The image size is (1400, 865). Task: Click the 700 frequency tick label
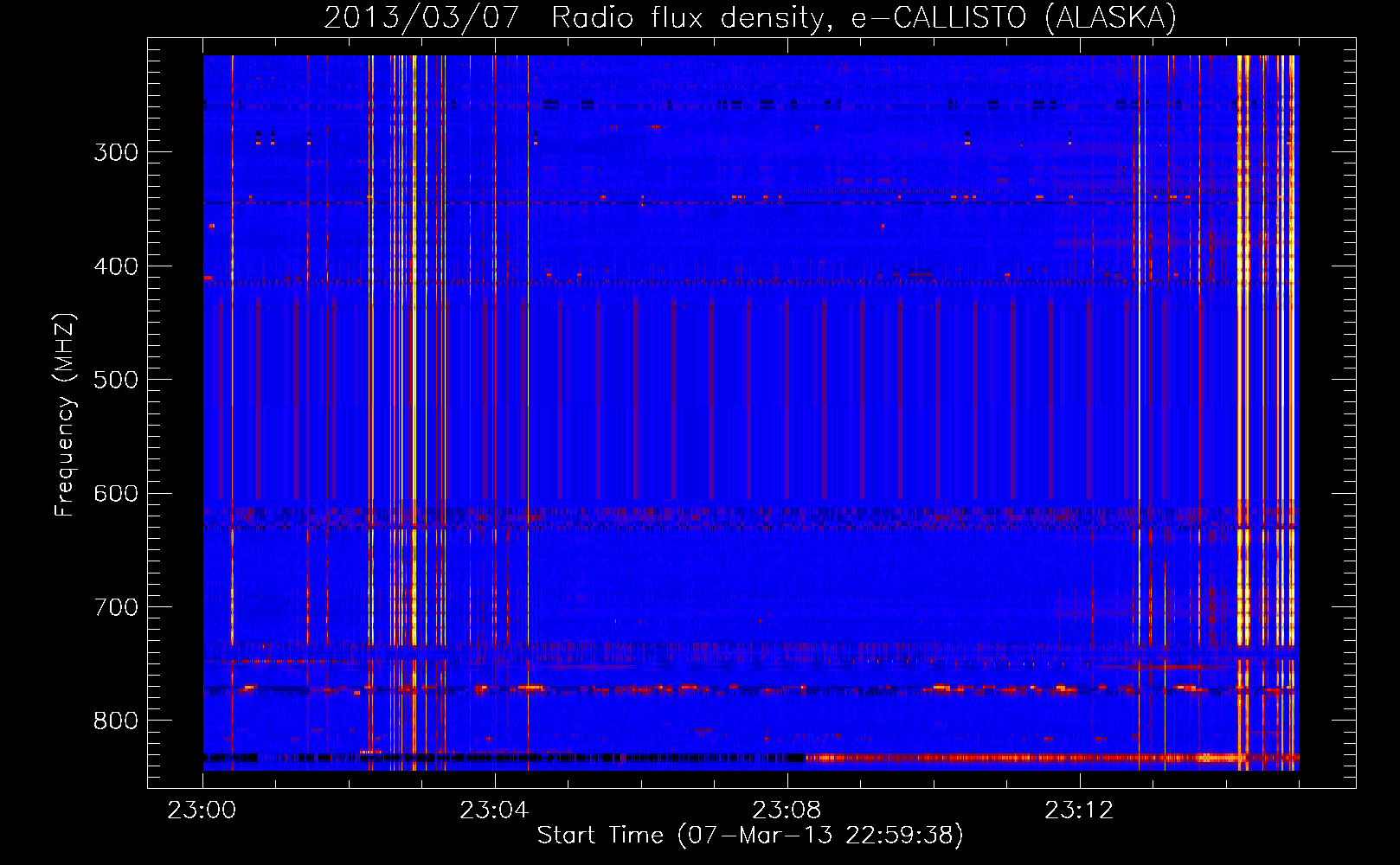click(x=116, y=607)
